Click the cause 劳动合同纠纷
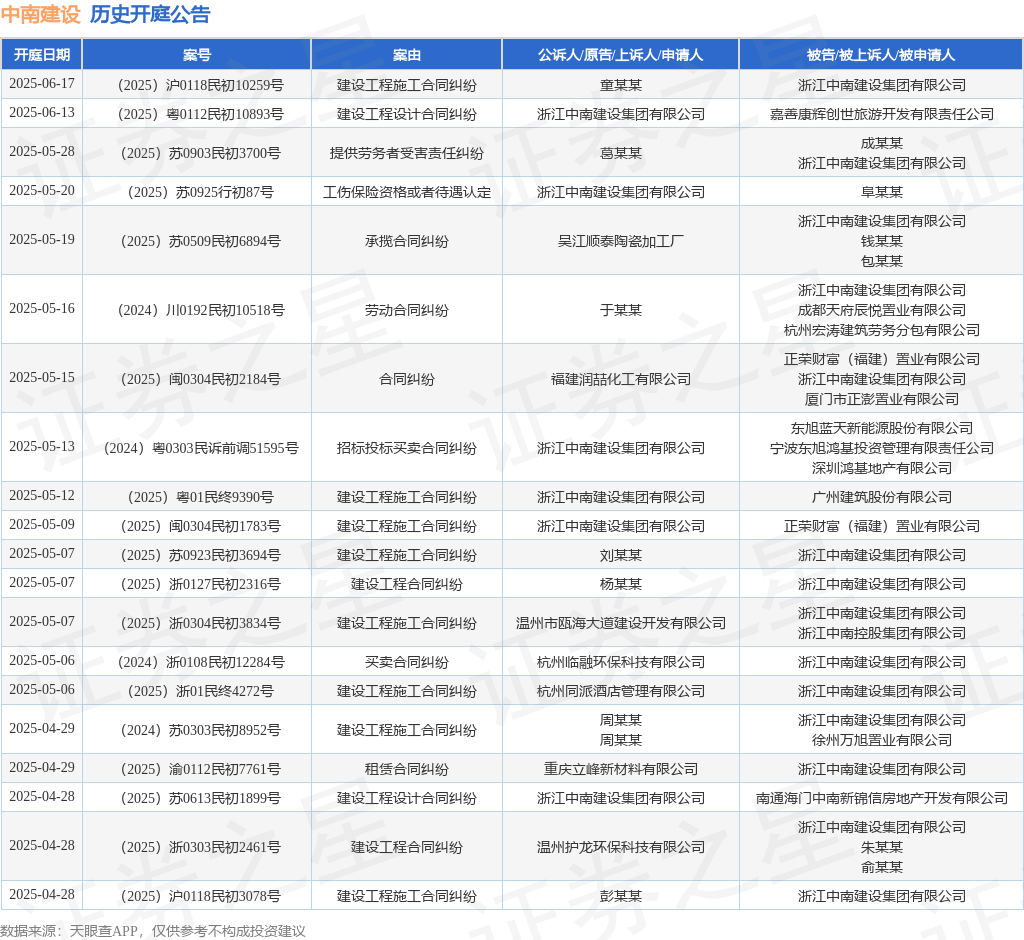Viewport: 1024px width, 940px height. [x=406, y=310]
